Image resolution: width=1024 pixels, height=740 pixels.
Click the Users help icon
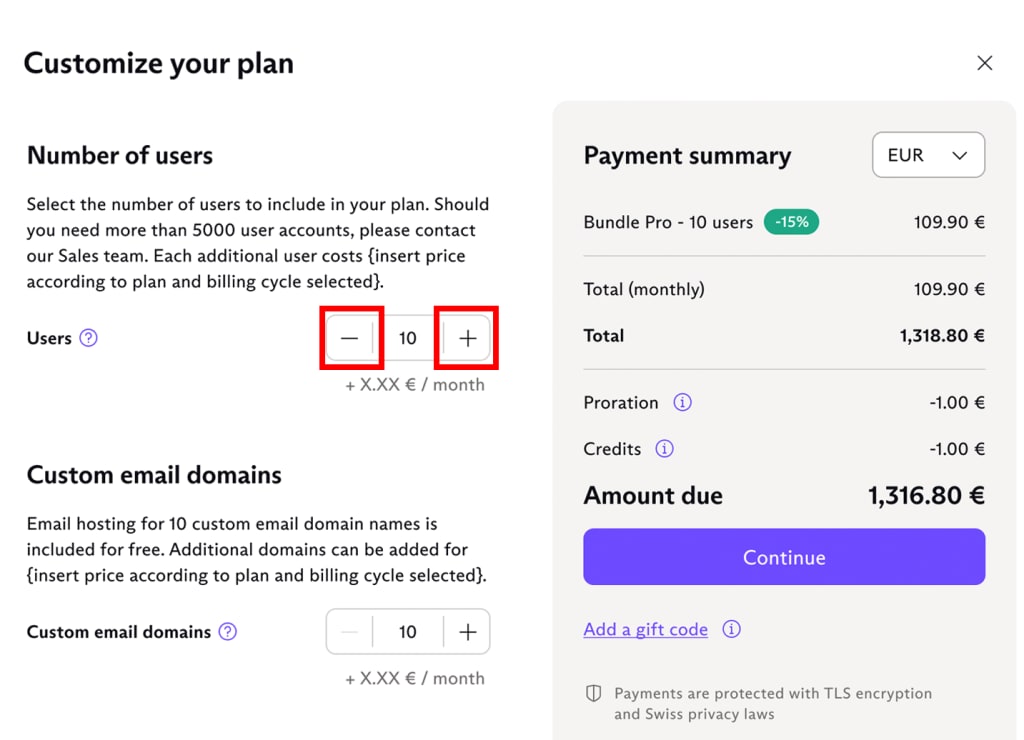(x=89, y=338)
